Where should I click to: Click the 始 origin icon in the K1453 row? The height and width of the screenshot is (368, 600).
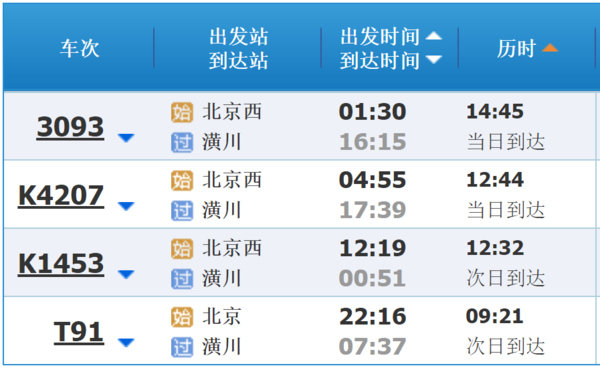(182, 249)
